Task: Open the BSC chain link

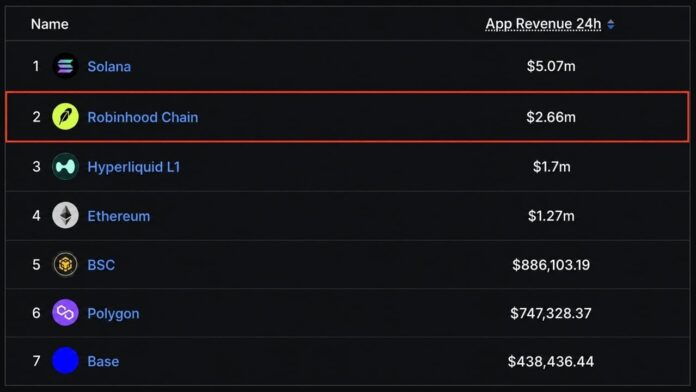Action: click(101, 265)
